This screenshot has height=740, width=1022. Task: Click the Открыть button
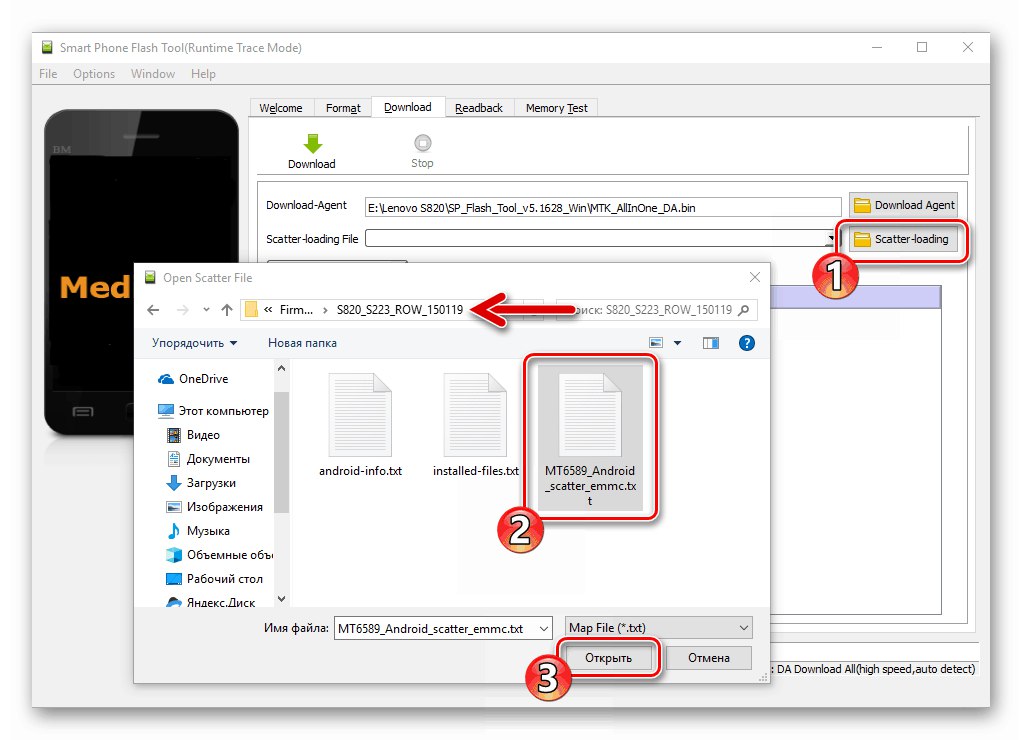608,657
